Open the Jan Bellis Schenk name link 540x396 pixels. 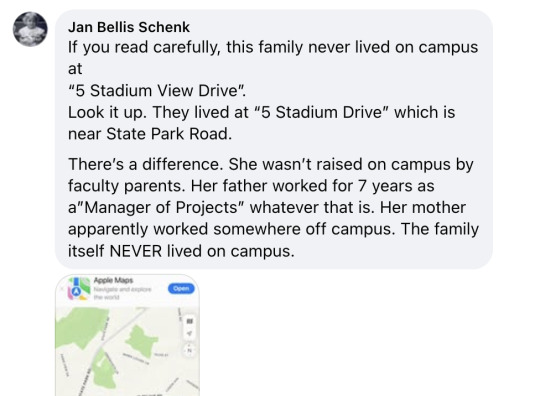tap(129, 27)
